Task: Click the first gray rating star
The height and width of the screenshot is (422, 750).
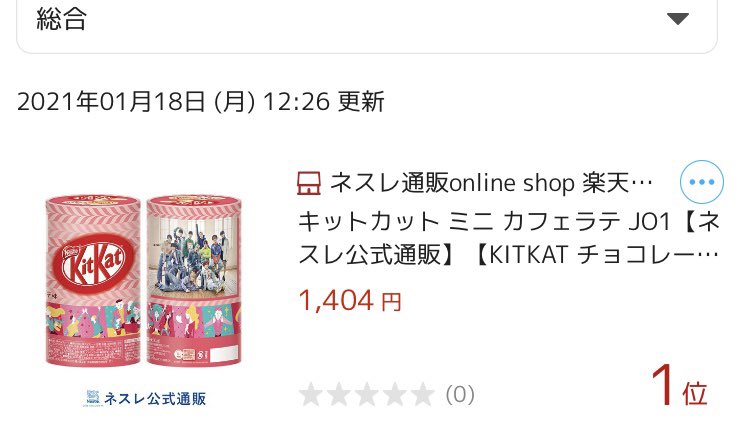Action: (x=310, y=395)
